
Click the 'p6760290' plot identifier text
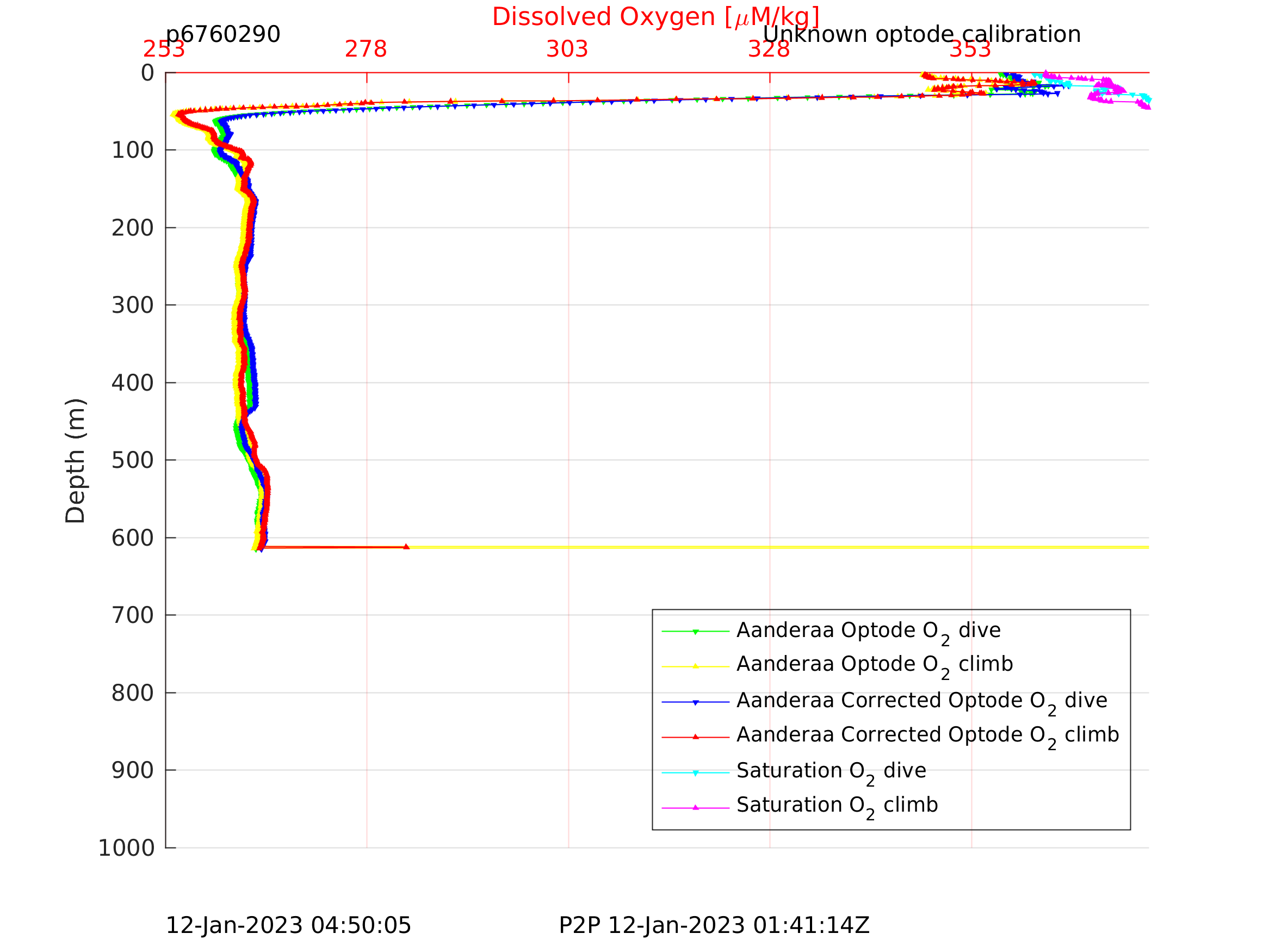(x=223, y=34)
